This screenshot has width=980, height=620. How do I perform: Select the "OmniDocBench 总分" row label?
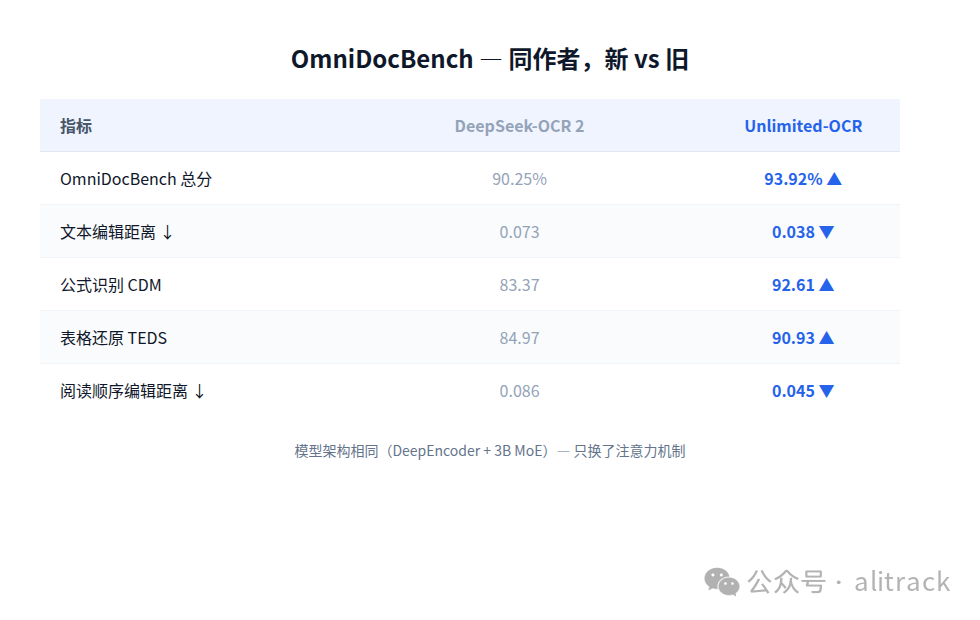pos(136,179)
